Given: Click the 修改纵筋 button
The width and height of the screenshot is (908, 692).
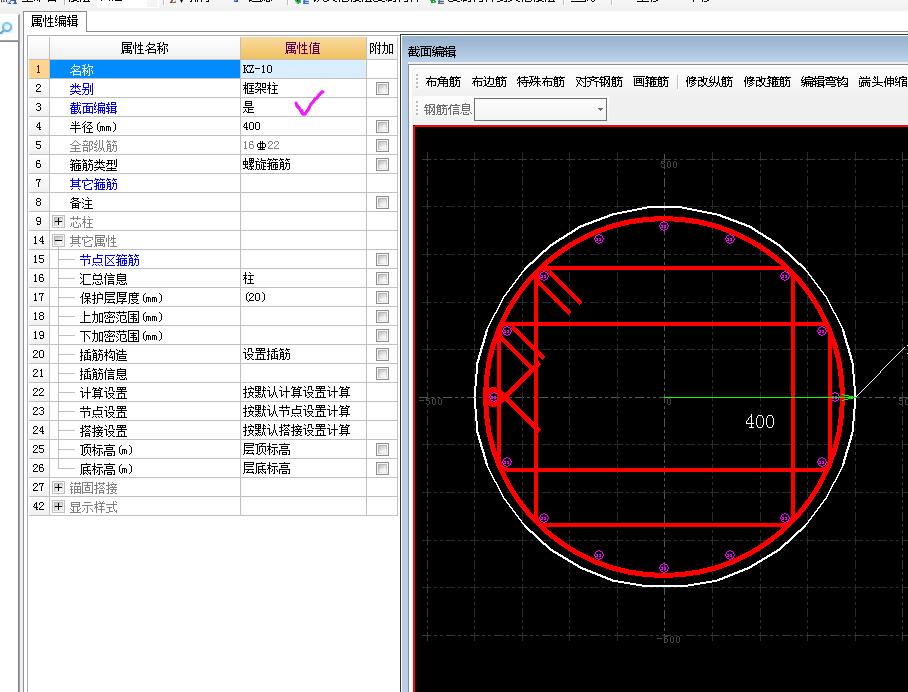Looking at the screenshot, I should 709,82.
